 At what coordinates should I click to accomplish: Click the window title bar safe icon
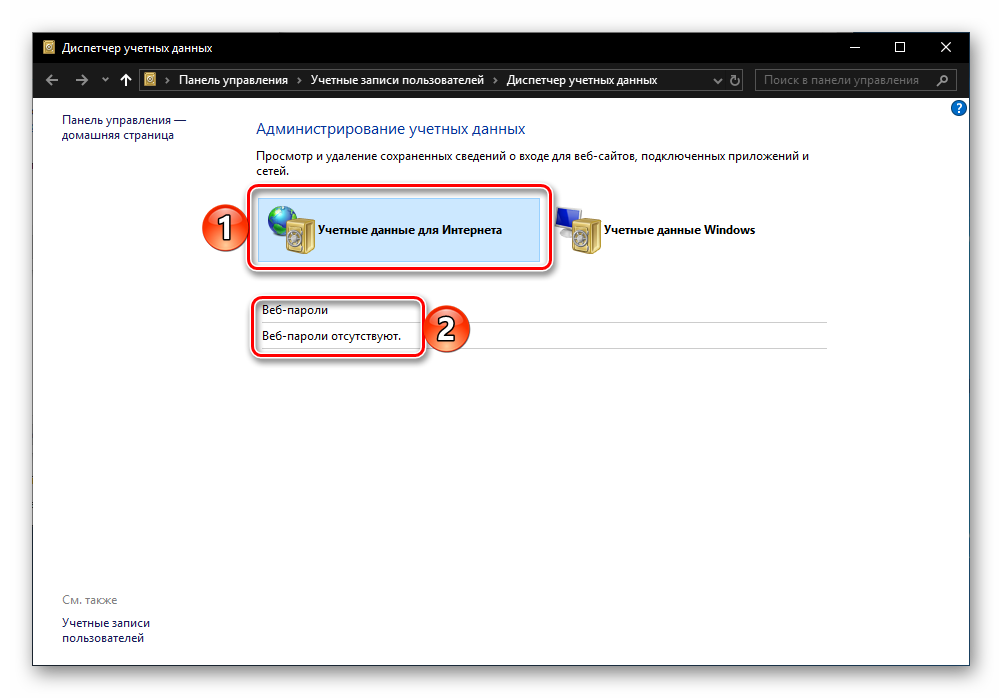(49, 47)
